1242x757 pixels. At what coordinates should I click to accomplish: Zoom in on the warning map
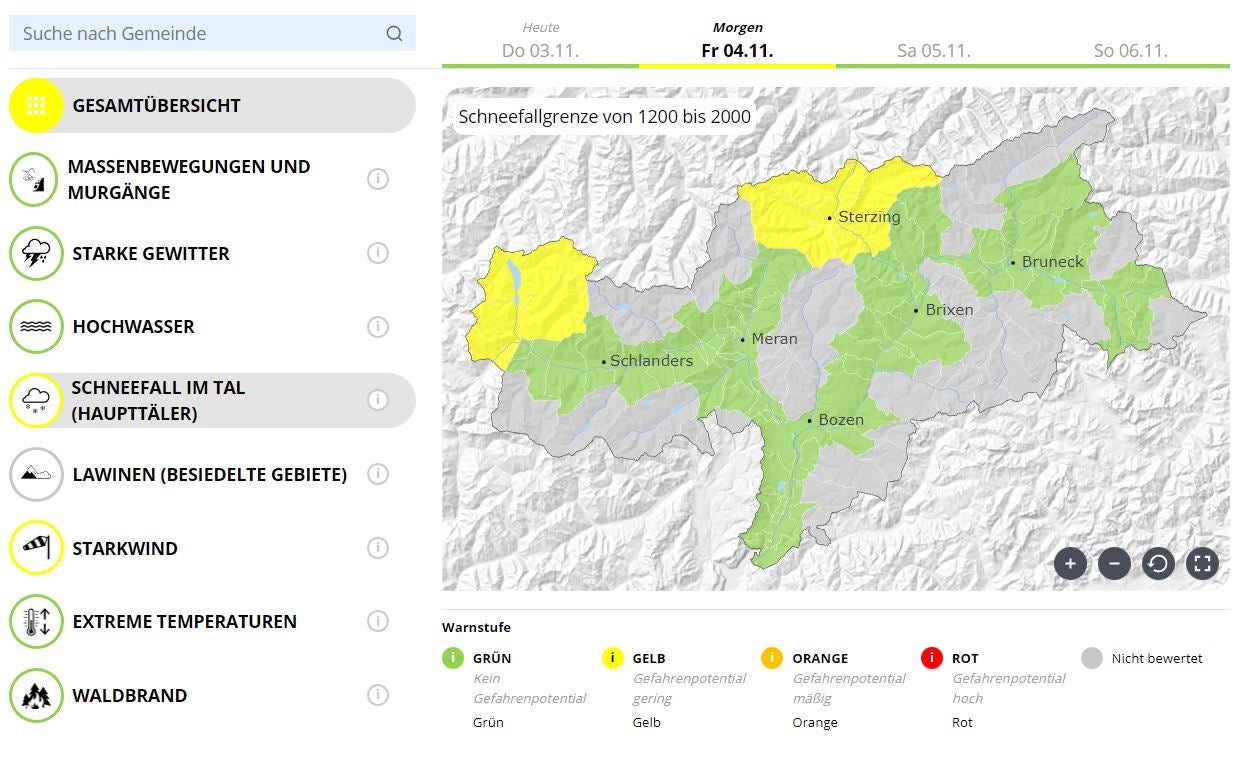pyautogui.click(x=1070, y=564)
